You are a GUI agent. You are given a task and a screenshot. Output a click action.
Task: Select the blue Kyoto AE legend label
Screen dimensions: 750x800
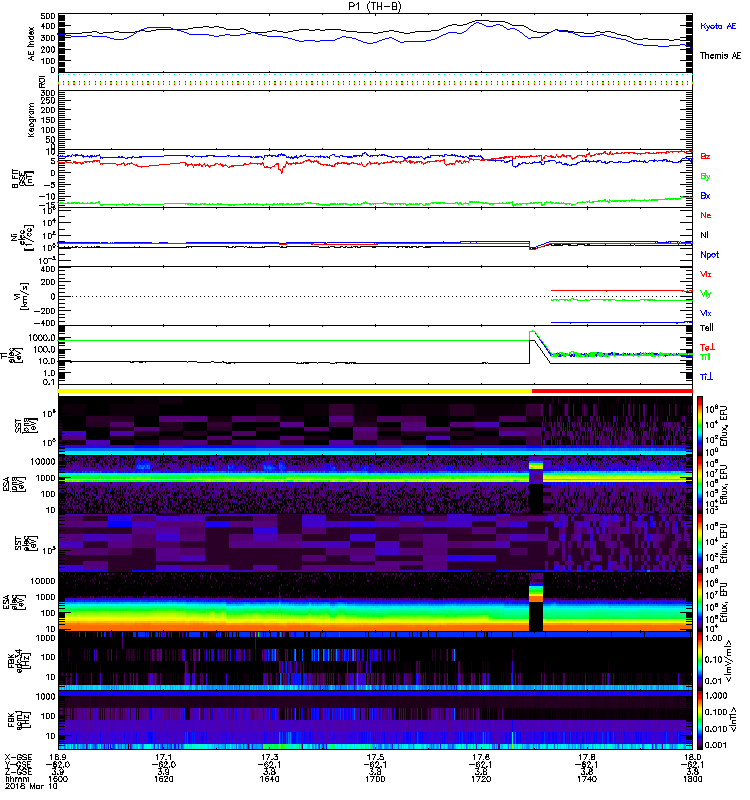718,26
